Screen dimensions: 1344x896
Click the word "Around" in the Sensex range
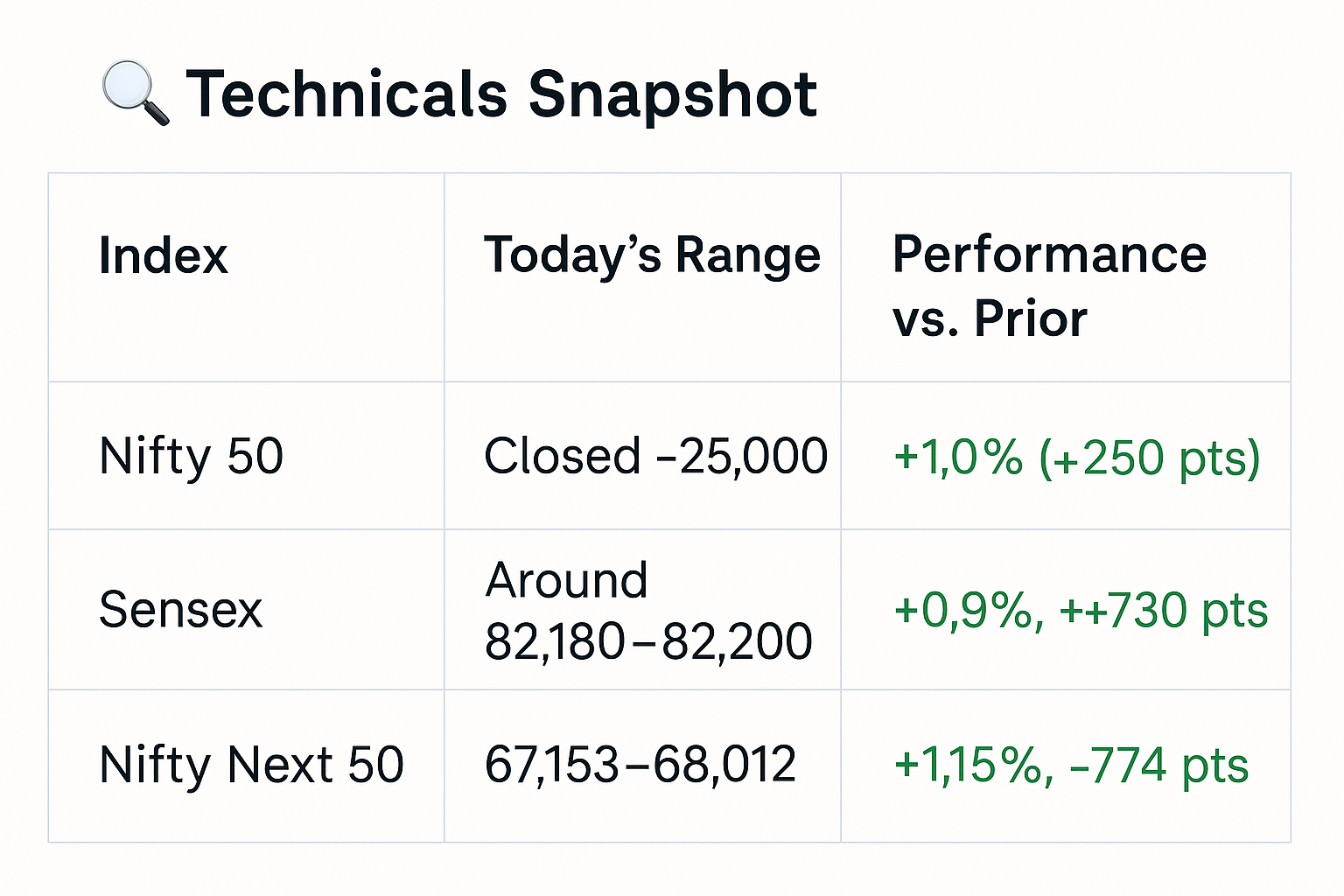click(x=566, y=580)
